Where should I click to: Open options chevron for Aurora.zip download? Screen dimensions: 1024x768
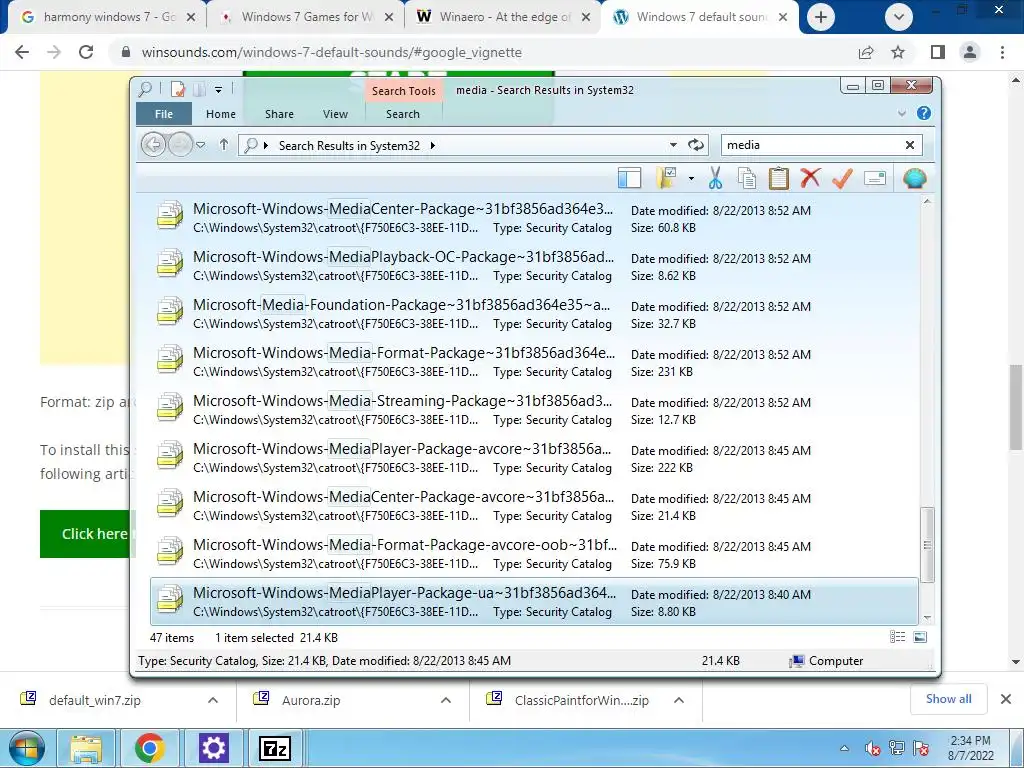(445, 700)
